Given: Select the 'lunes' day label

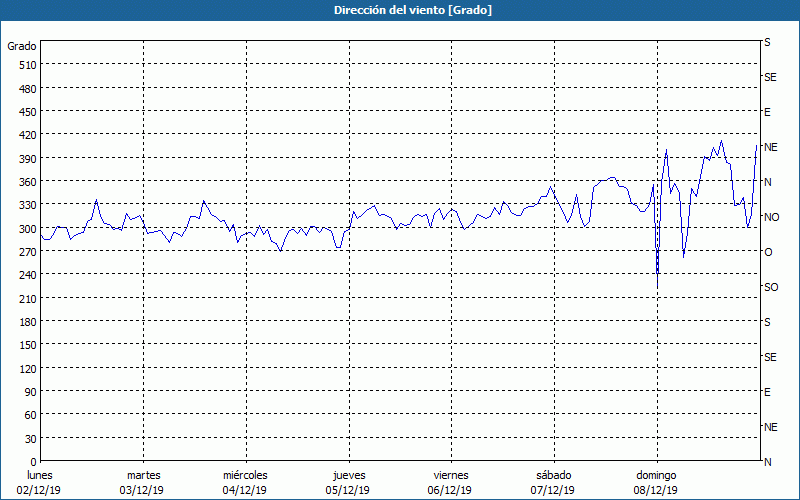Looking at the screenshot, I should coord(40,475).
